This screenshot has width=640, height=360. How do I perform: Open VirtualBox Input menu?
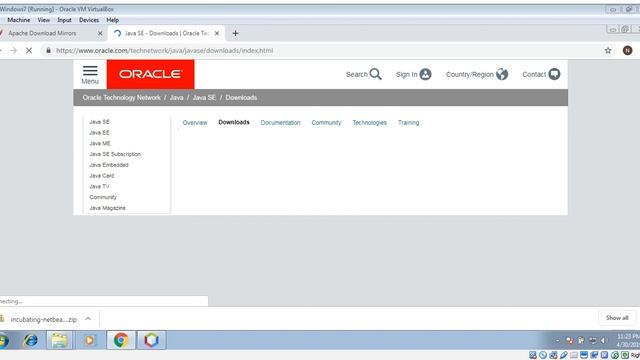(x=64, y=20)
